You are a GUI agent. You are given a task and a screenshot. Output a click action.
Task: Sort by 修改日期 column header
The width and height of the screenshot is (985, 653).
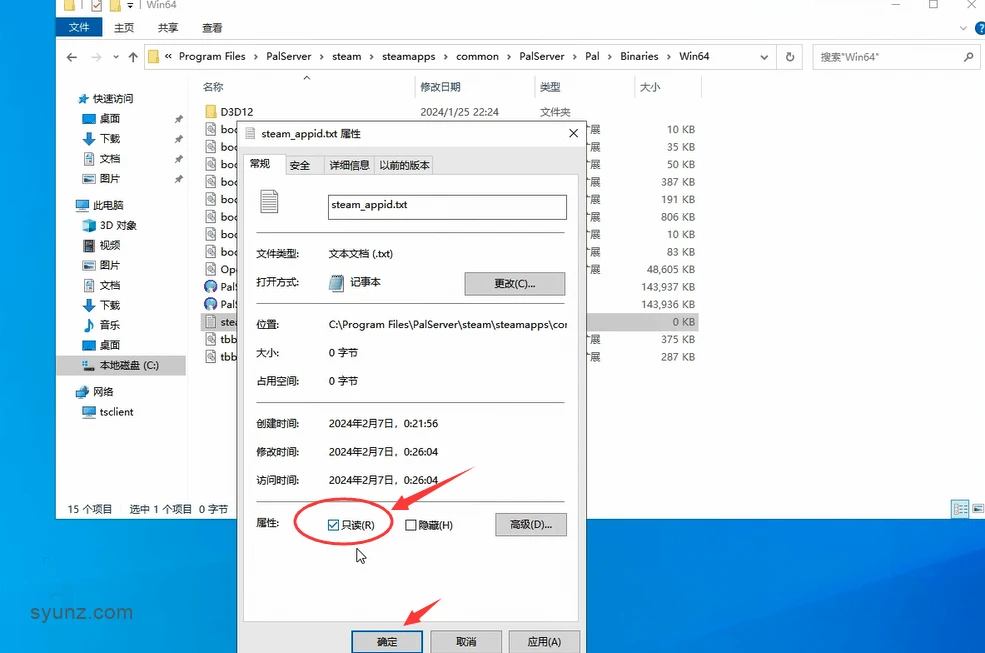[440, 87]
